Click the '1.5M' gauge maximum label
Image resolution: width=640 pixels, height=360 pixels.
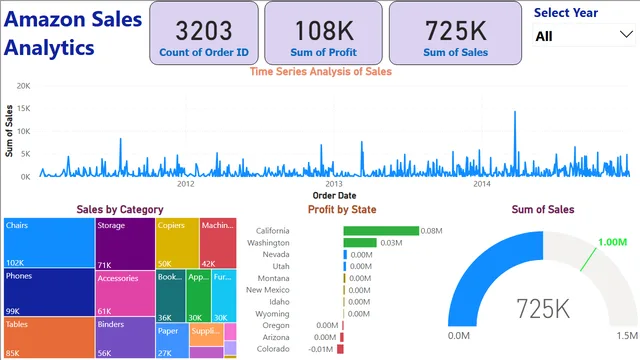click(627, 336)
